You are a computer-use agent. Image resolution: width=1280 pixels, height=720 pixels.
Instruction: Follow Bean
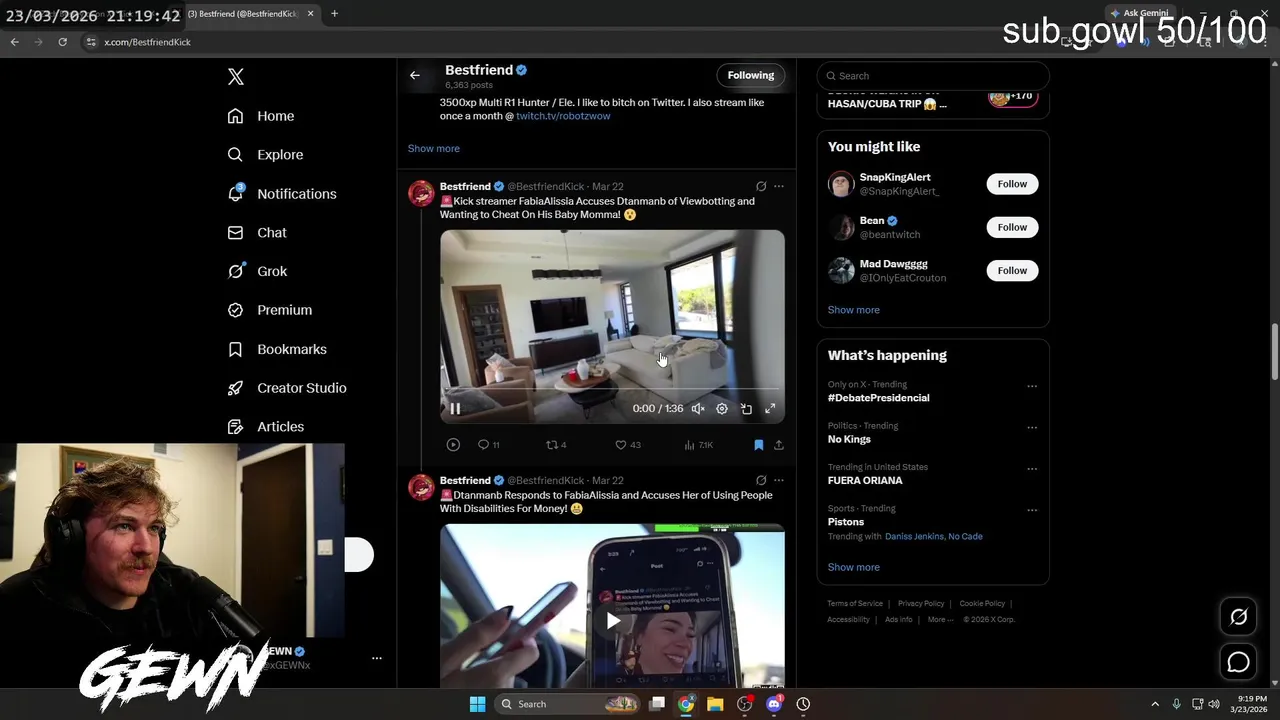(1012, 227)
